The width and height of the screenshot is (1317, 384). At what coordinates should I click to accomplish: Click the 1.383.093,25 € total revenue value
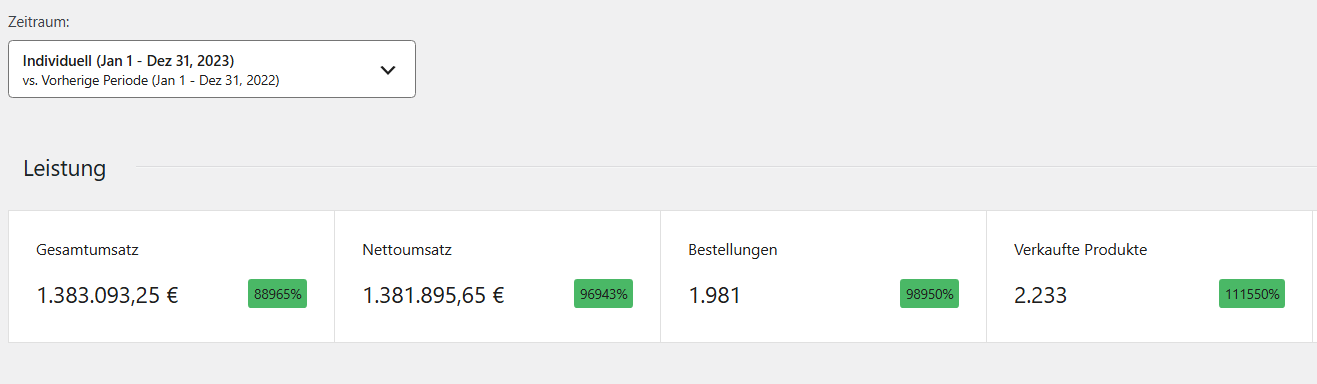(x=108, y=295)
